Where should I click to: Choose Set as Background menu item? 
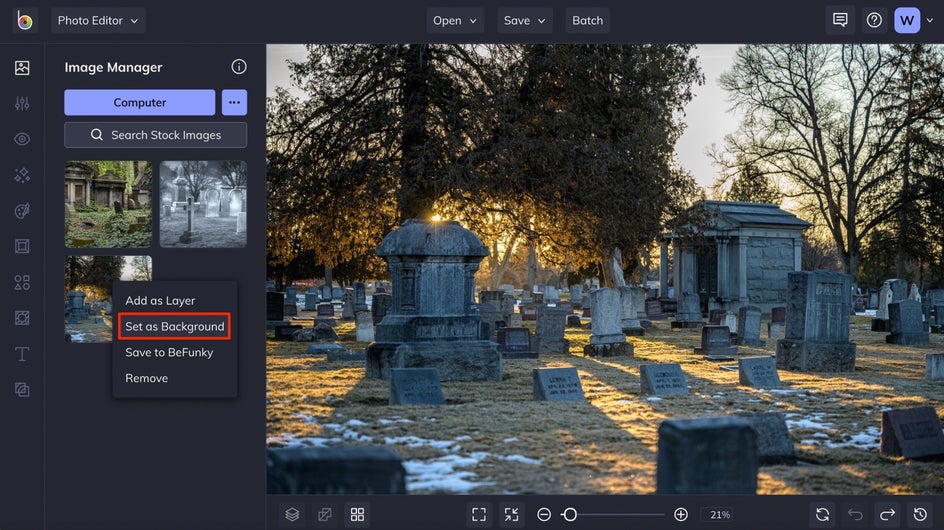click(175, 326)
